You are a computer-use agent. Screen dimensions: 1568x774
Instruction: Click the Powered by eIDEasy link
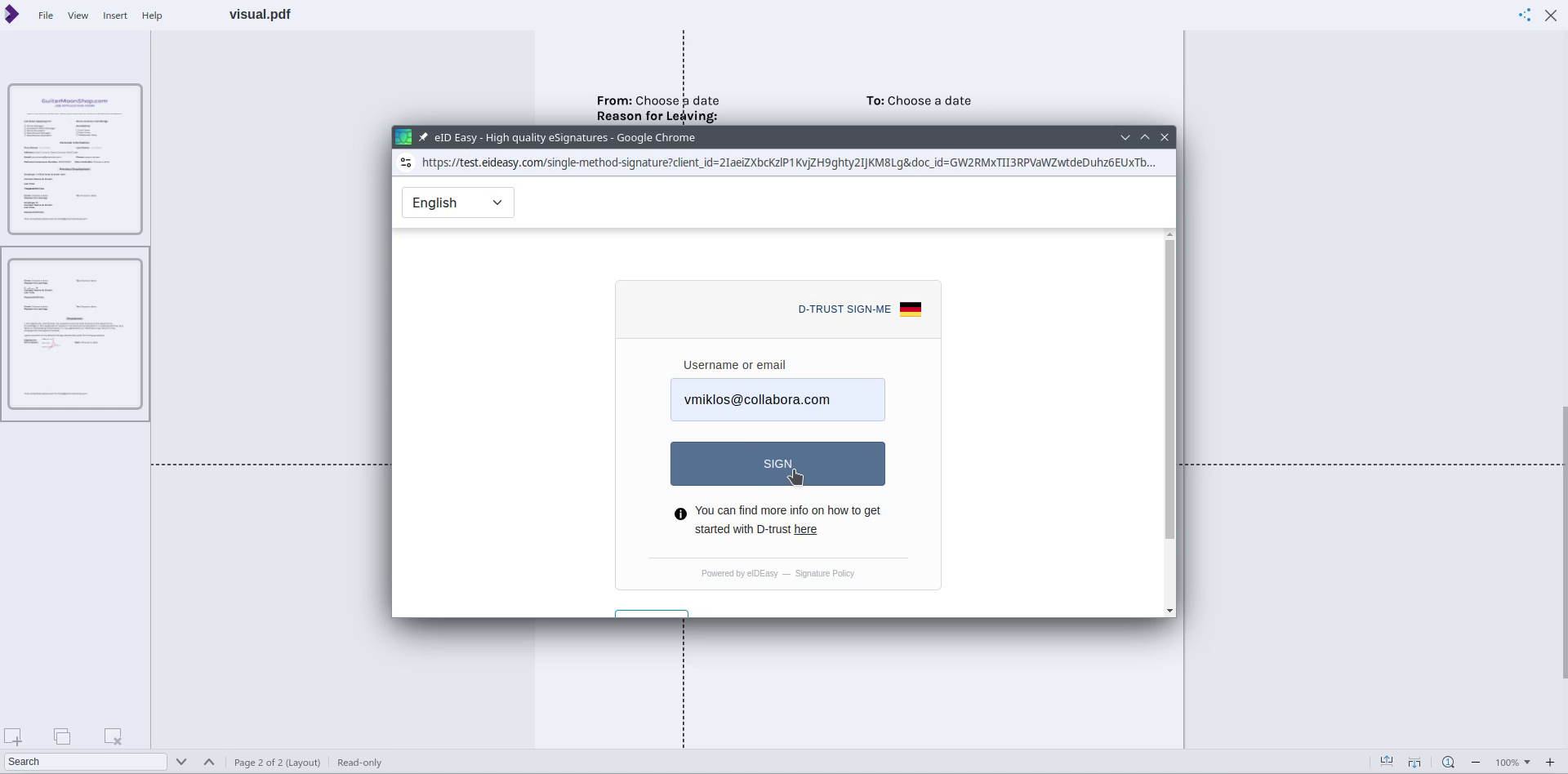(x=739, y=573)
